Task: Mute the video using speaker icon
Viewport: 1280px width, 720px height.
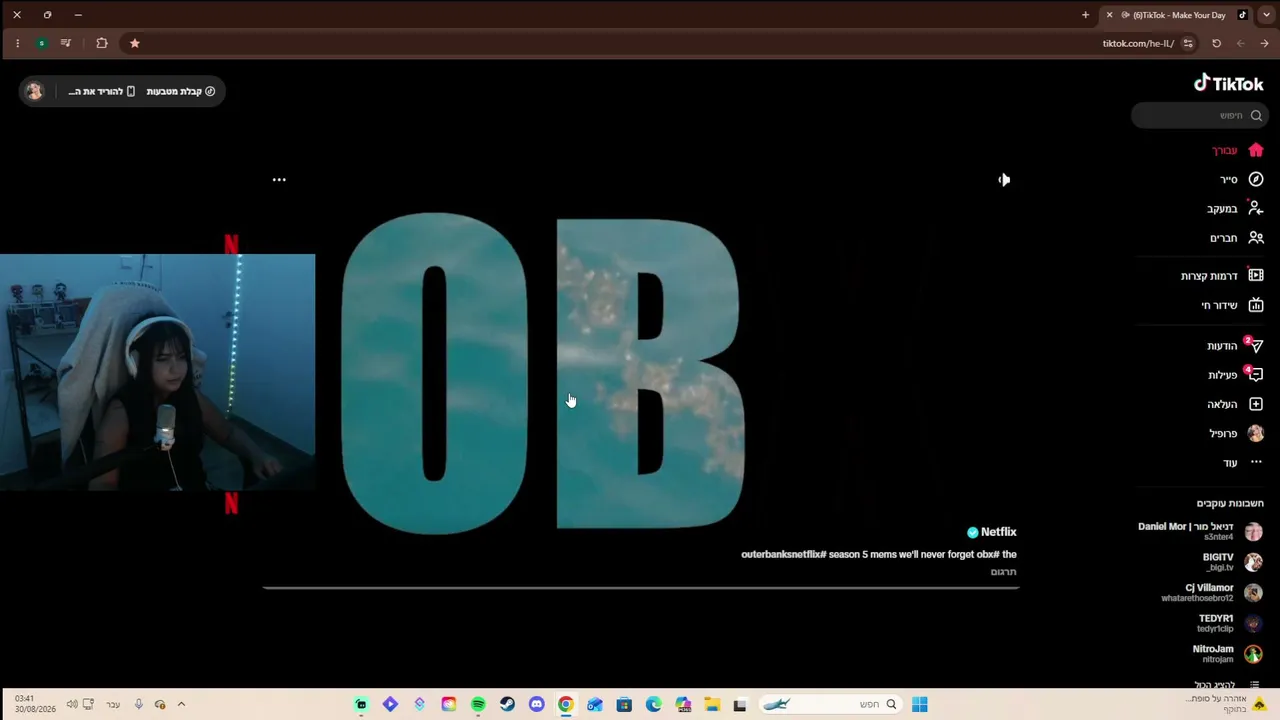Action: [1004, 180]
